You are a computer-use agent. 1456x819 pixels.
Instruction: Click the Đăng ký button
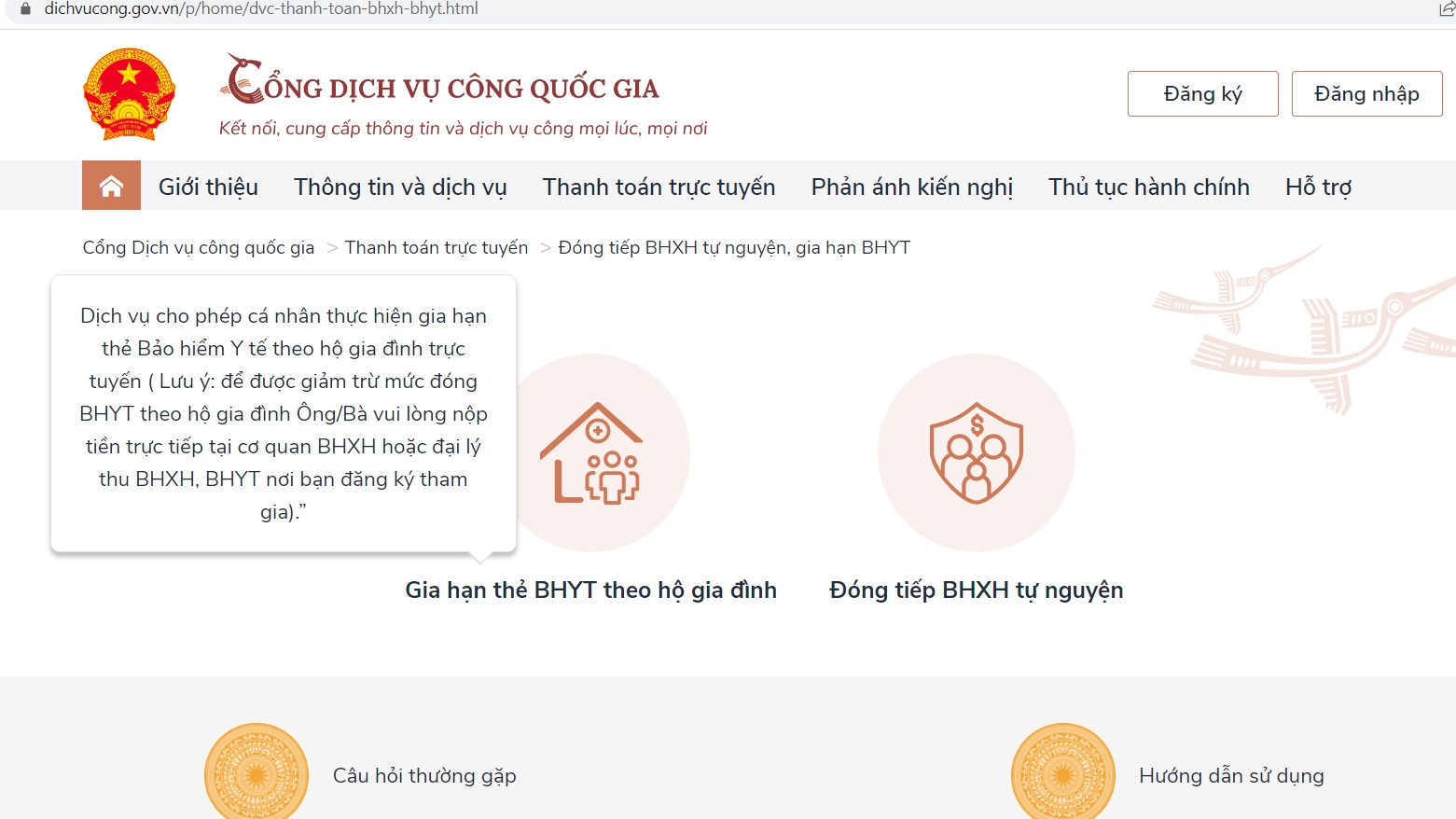(x=1202, y=93)
